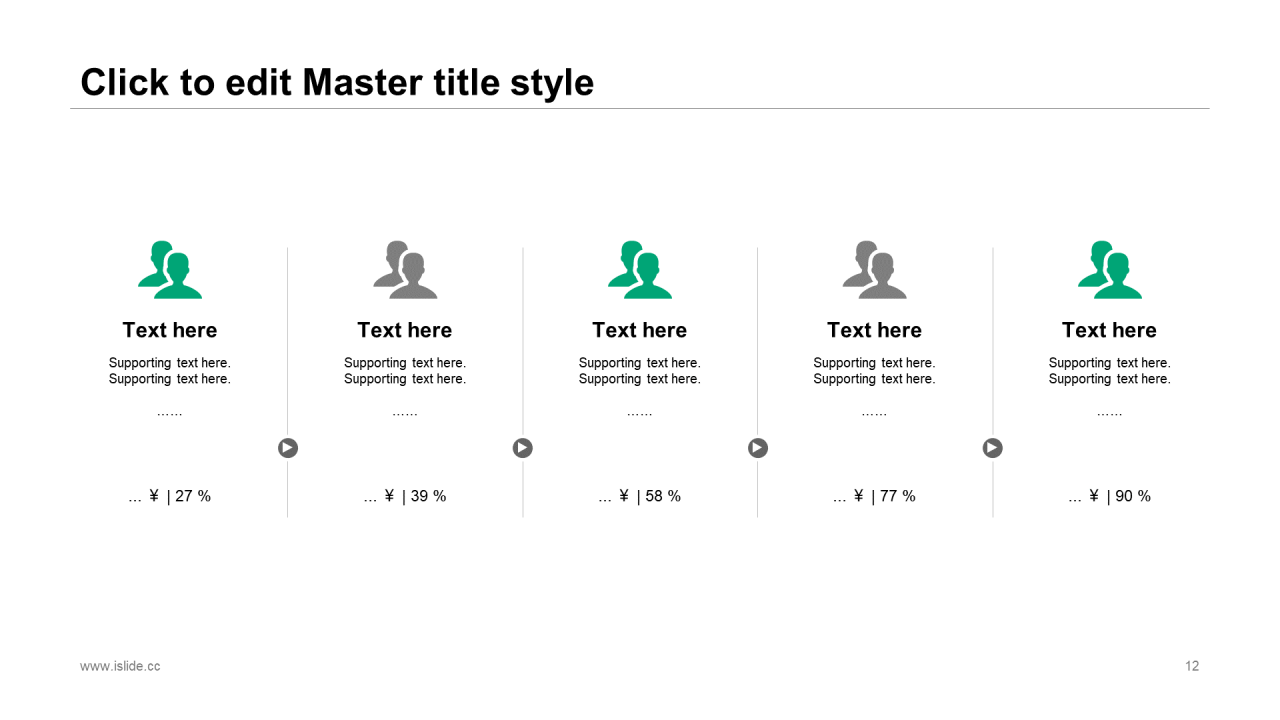Click arrow circle between 58 % and 77 %
The image size is (1280, 720).
point(758,448)
